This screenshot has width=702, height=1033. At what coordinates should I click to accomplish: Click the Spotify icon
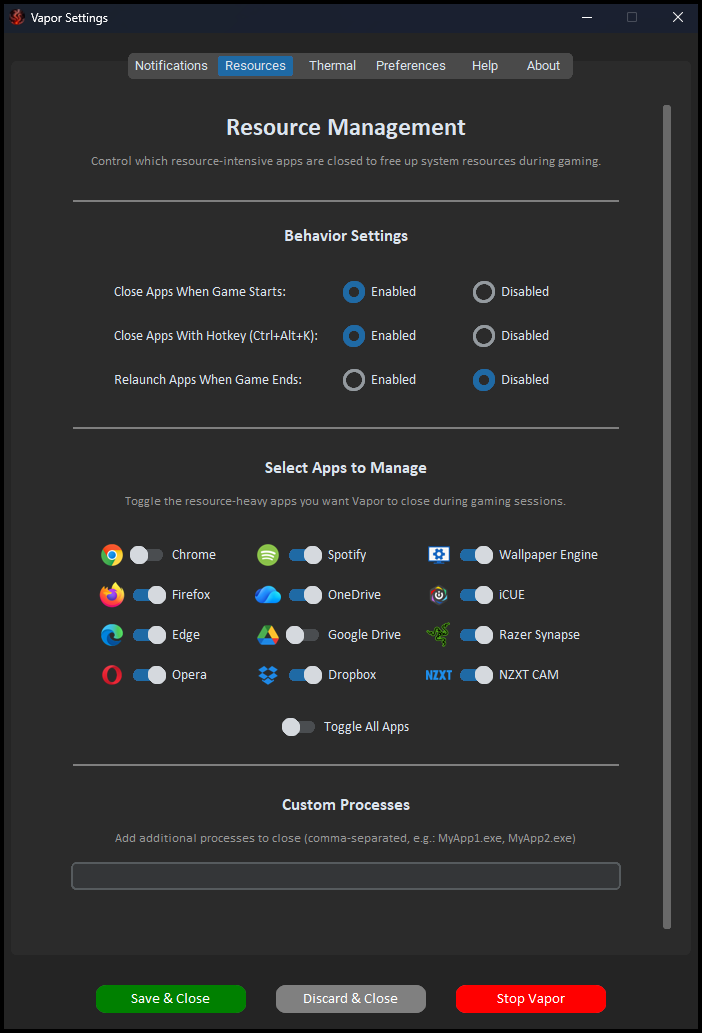pos(267,554)
